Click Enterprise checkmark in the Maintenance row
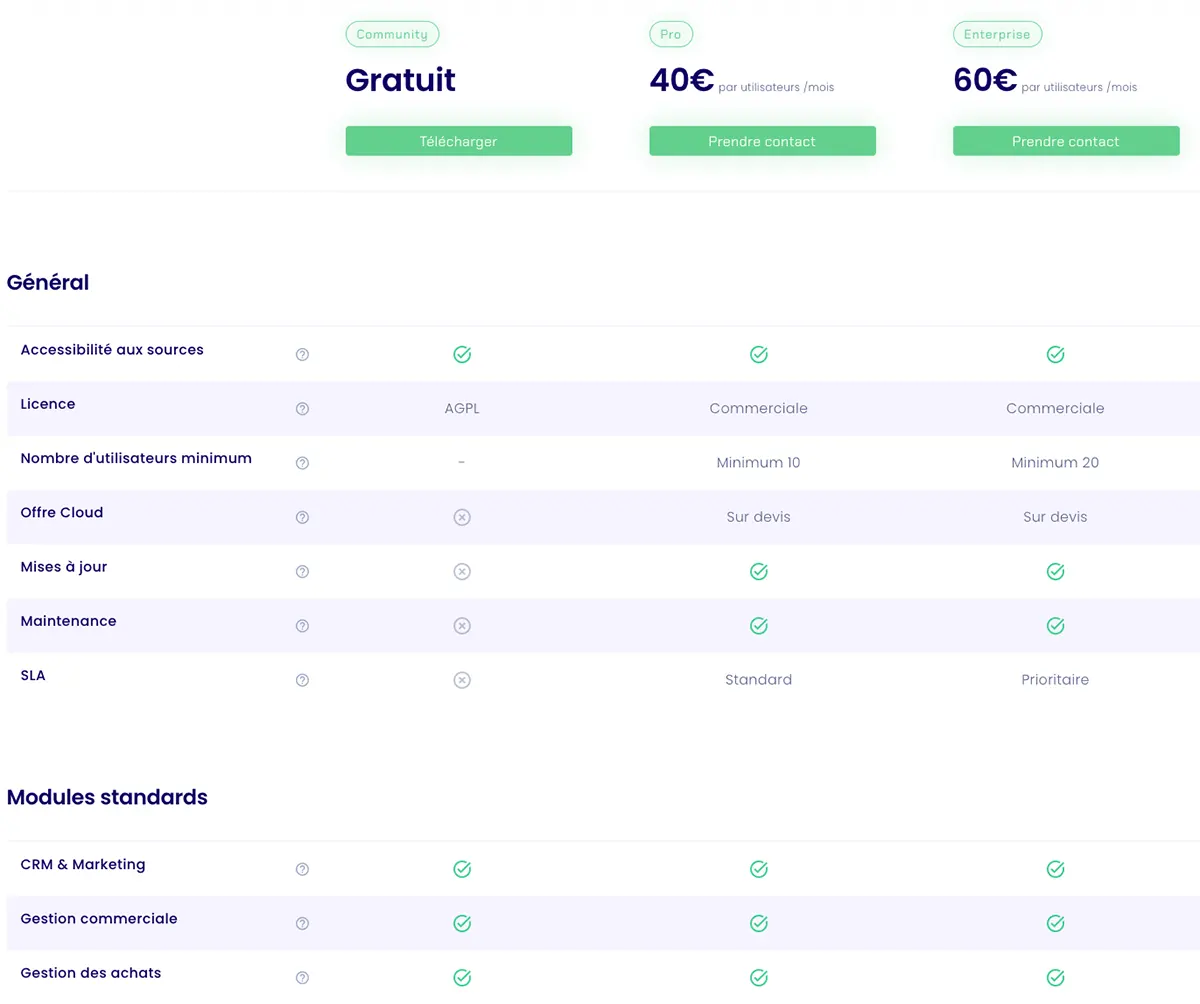Image resolution: width=1200 pixels, height=1004 pixels. (x=1055, y=626)
